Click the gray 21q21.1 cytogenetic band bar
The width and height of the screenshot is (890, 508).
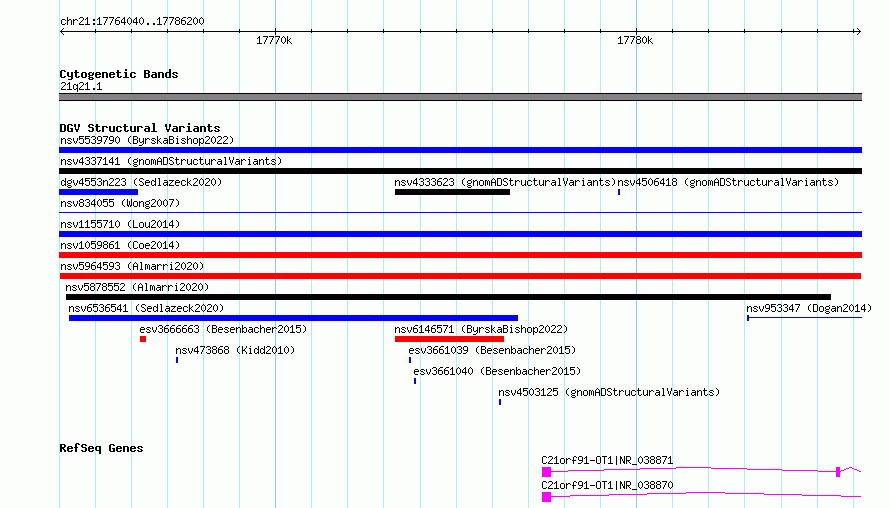460,97
